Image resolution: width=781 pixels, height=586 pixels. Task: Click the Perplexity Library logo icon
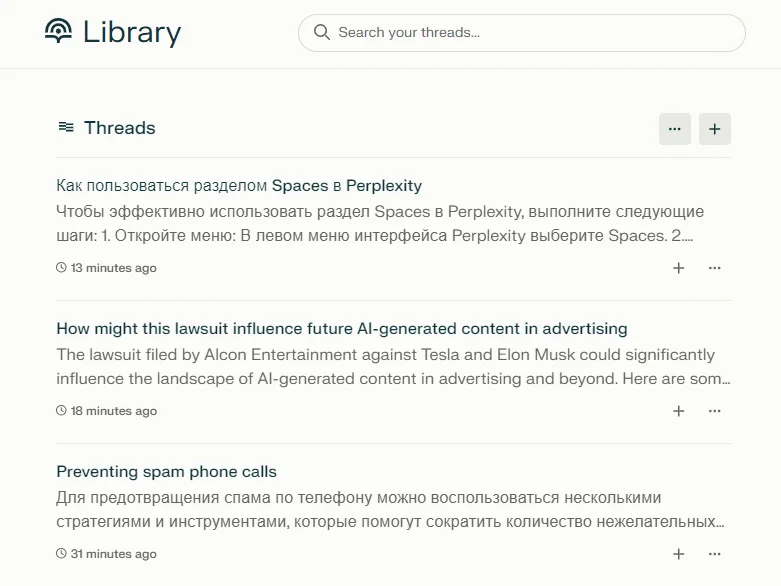click(x=59, y=32)
